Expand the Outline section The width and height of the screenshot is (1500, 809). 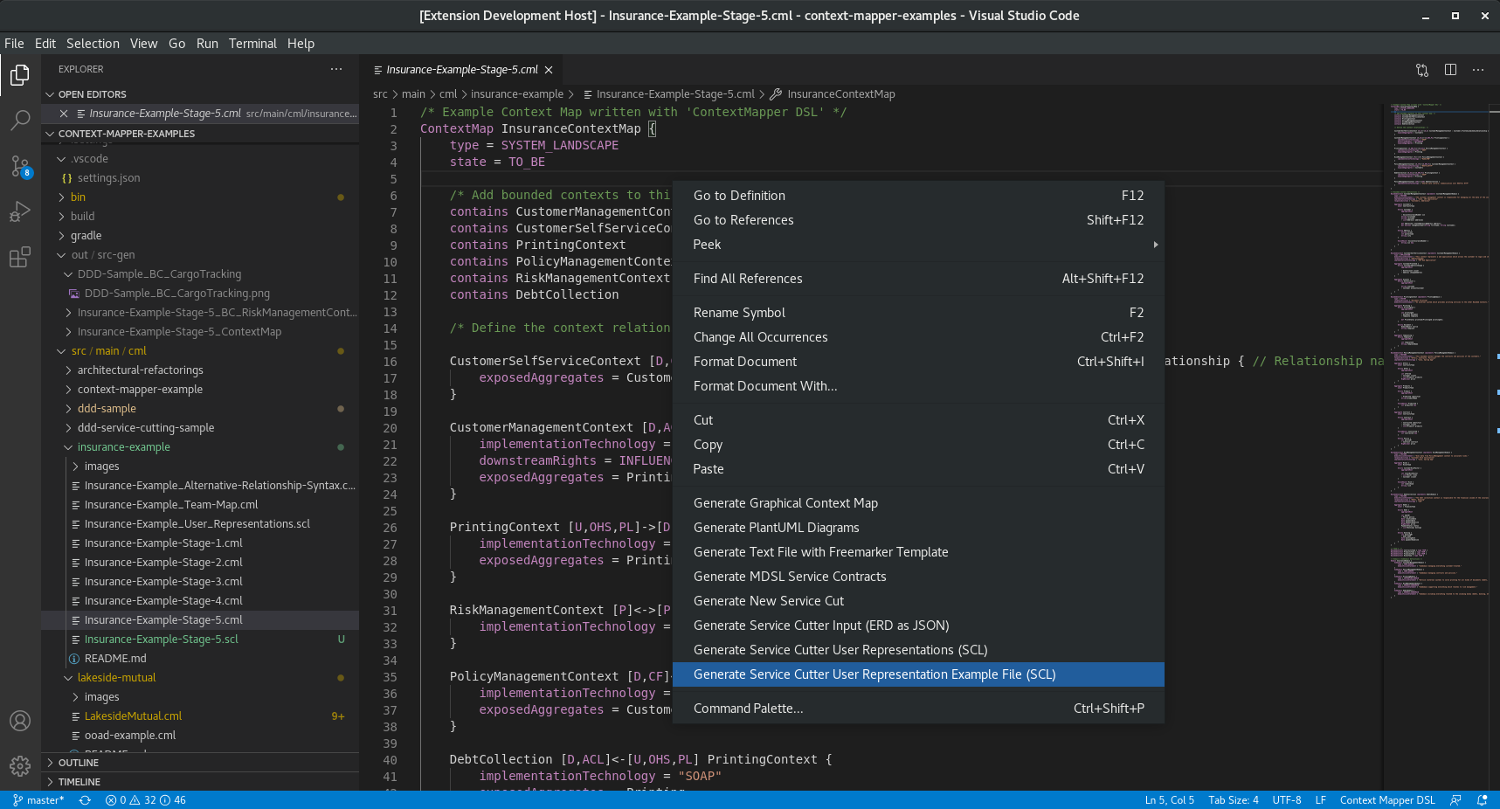[200, 762]
